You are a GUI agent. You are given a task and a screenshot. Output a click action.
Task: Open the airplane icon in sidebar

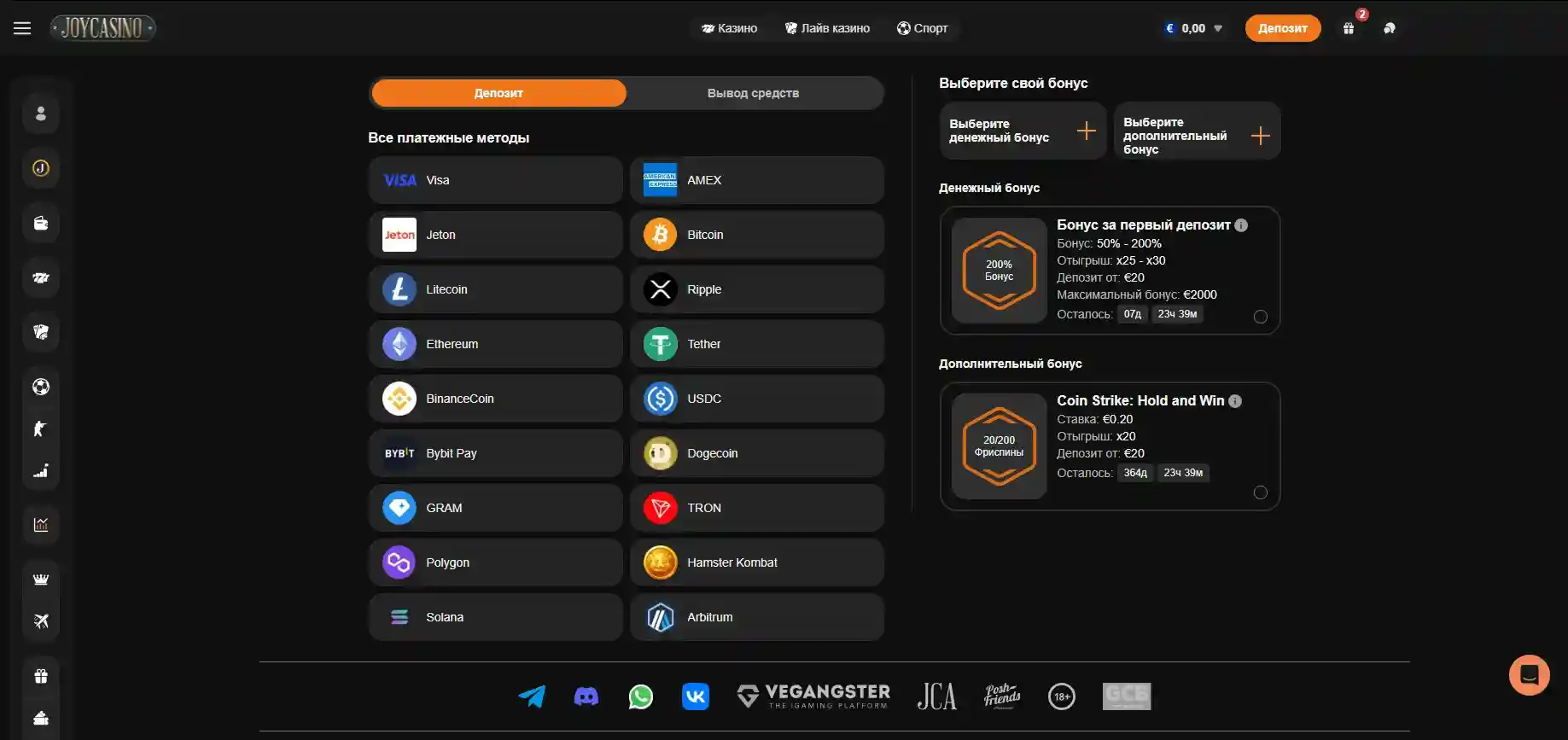(x=41, y=621)
